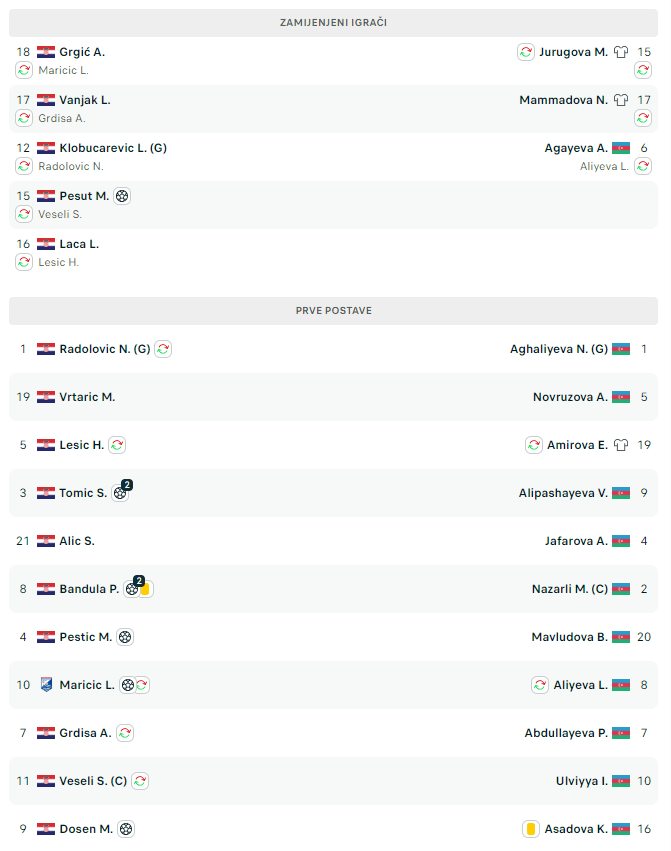Open Klobucarevic L. (G) substitute entry
Viewport: 671px width, 851px height.
tap(112, 148)
